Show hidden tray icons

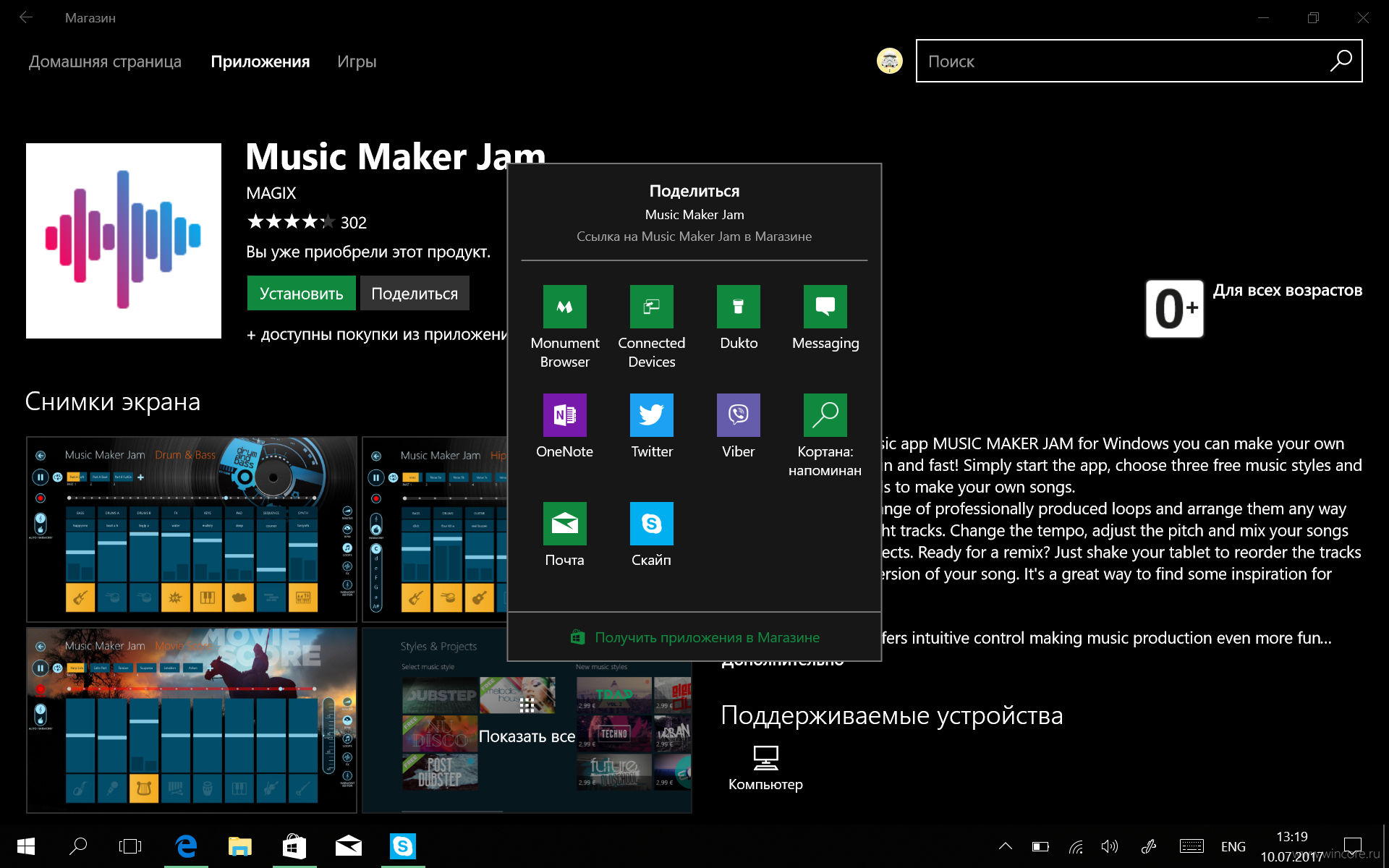pos(1006,846)
